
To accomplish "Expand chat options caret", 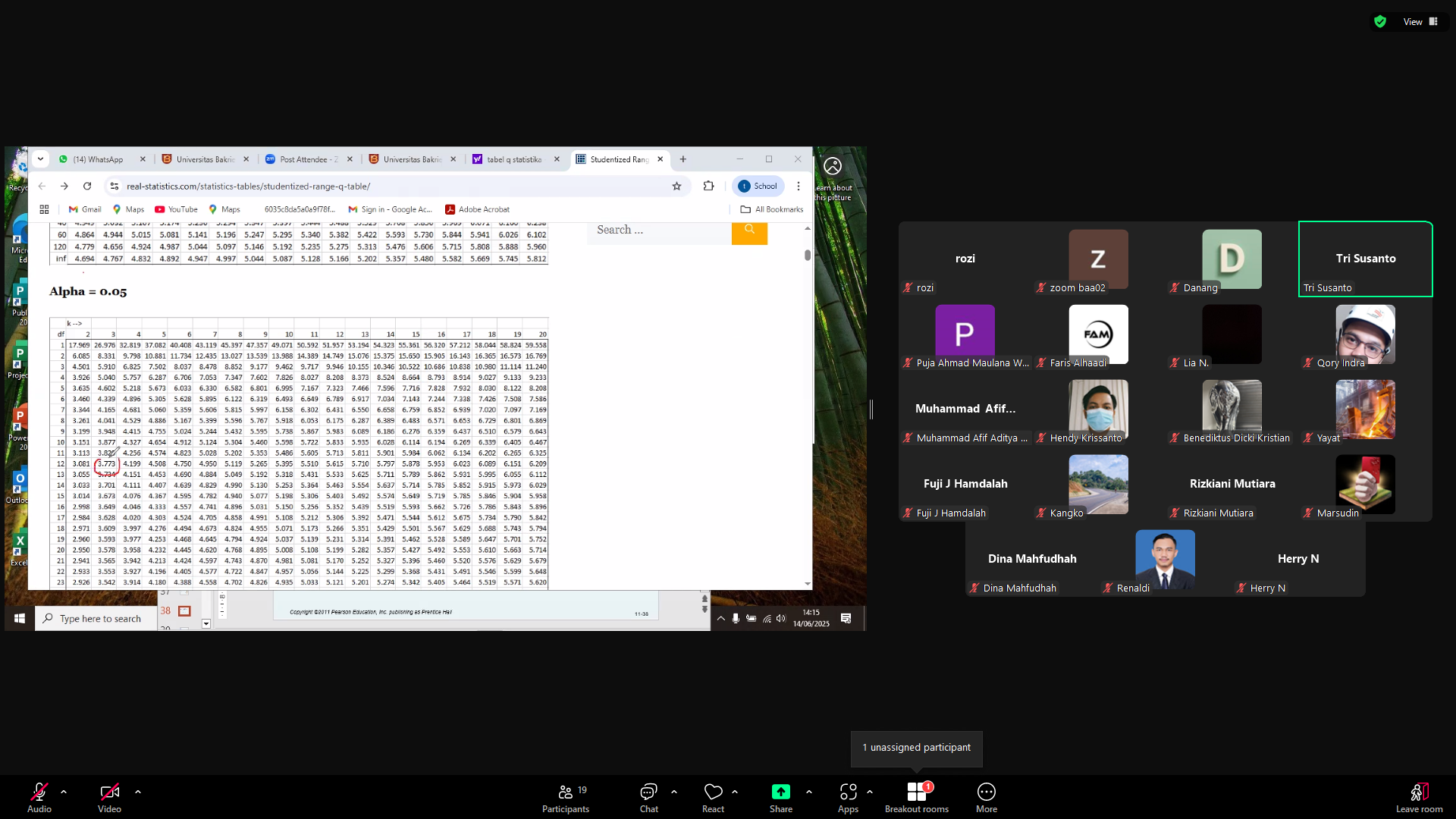I will (674, 792).
